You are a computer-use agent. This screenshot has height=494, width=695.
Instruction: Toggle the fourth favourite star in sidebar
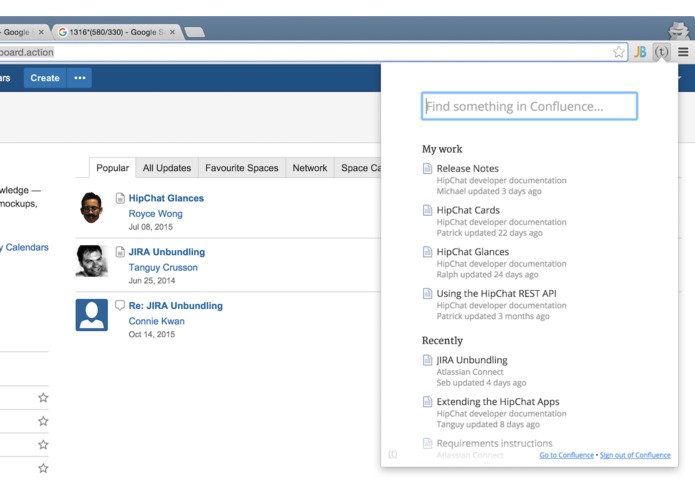coord(43,468)
